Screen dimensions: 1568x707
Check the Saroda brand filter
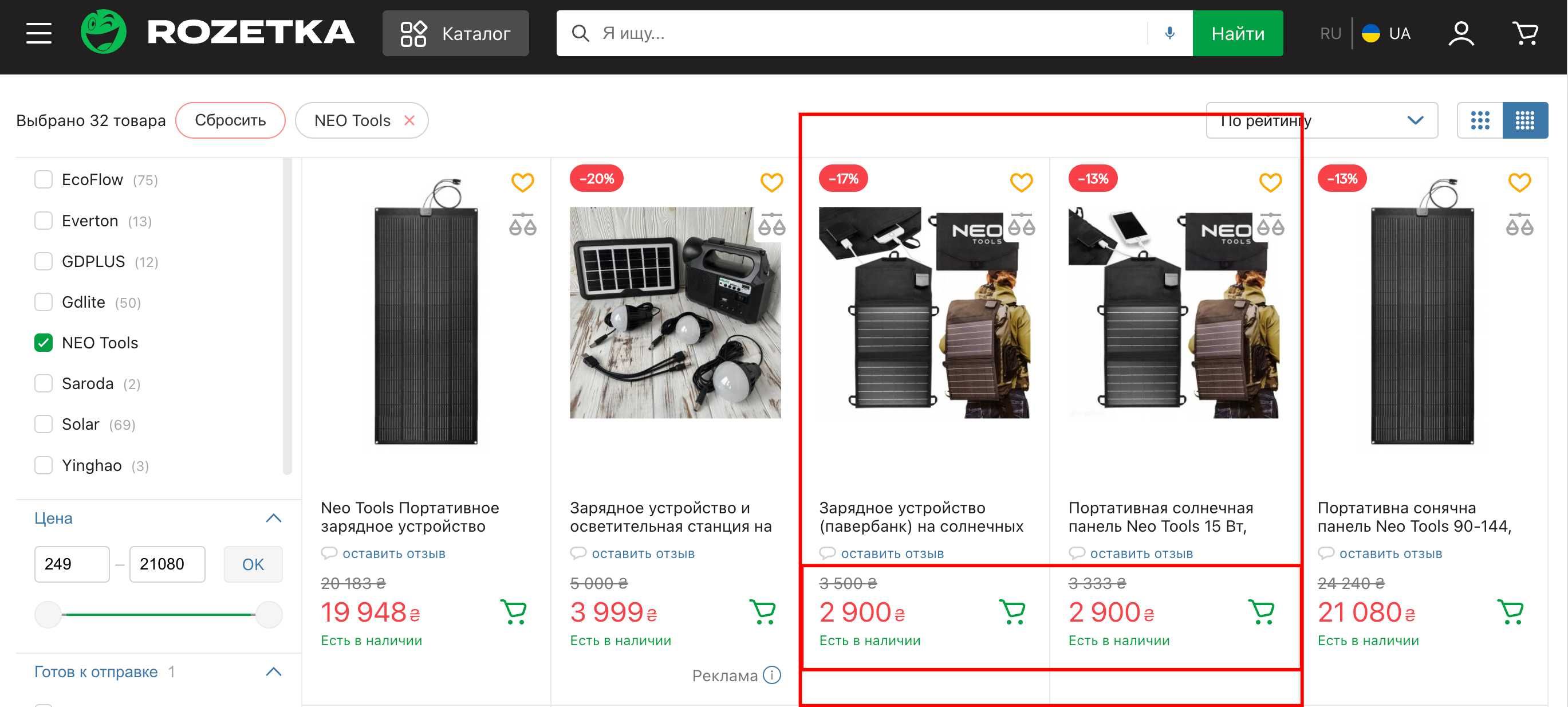click(x=43, y=383)
